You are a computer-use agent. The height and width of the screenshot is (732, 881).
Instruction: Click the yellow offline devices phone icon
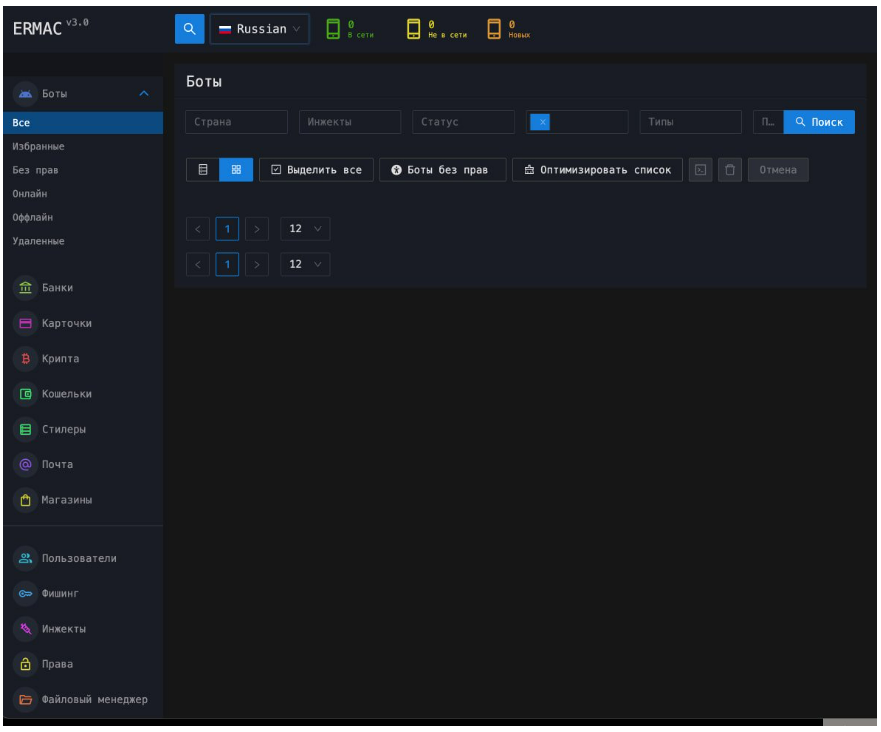coord(414,29)
